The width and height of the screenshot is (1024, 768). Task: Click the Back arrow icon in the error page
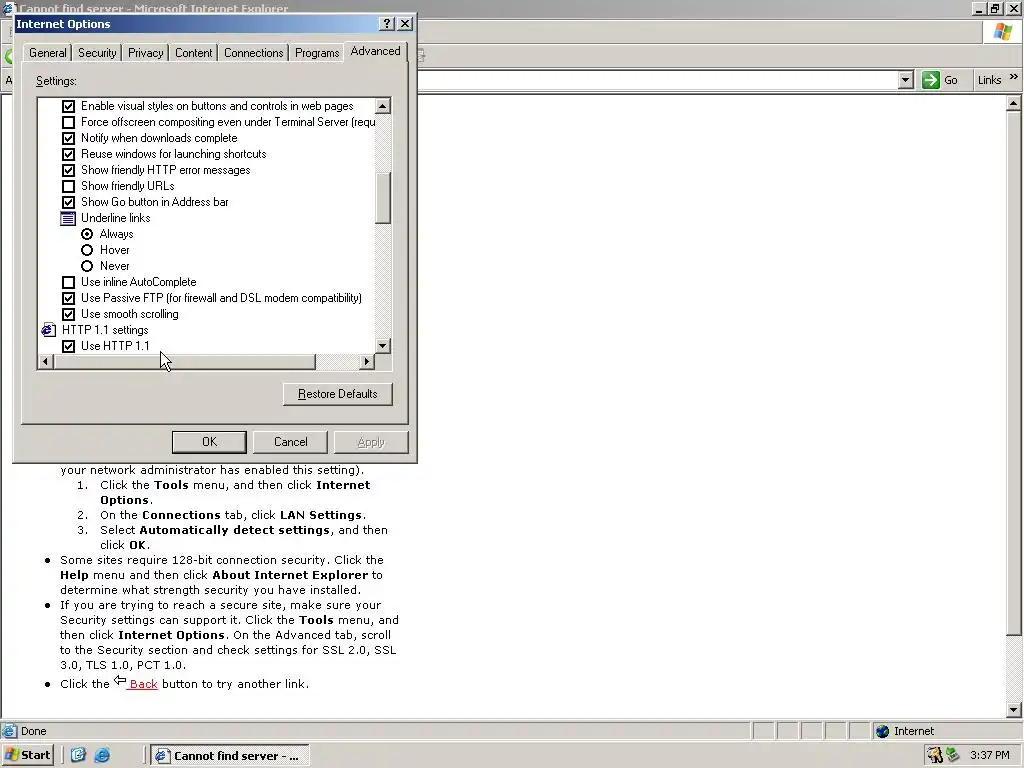click(x=120, y=680)
